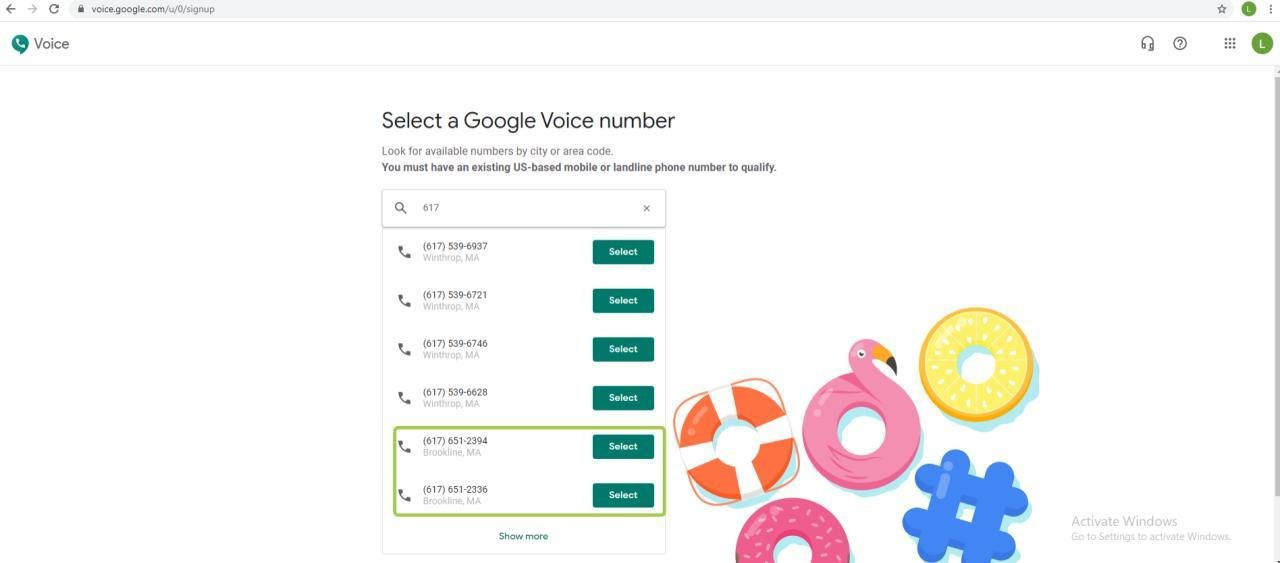The width and height of the screenshot is (1280, 563).
Task: Open the green L account avatar in Voice
Action: (1262, 44)
